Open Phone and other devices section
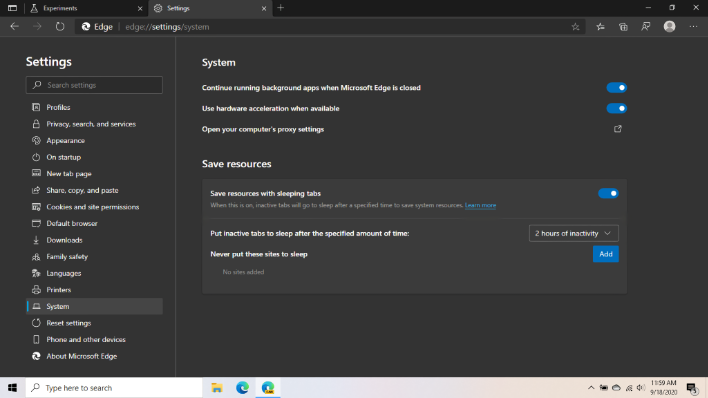708x398 pixels. point(94,339)
